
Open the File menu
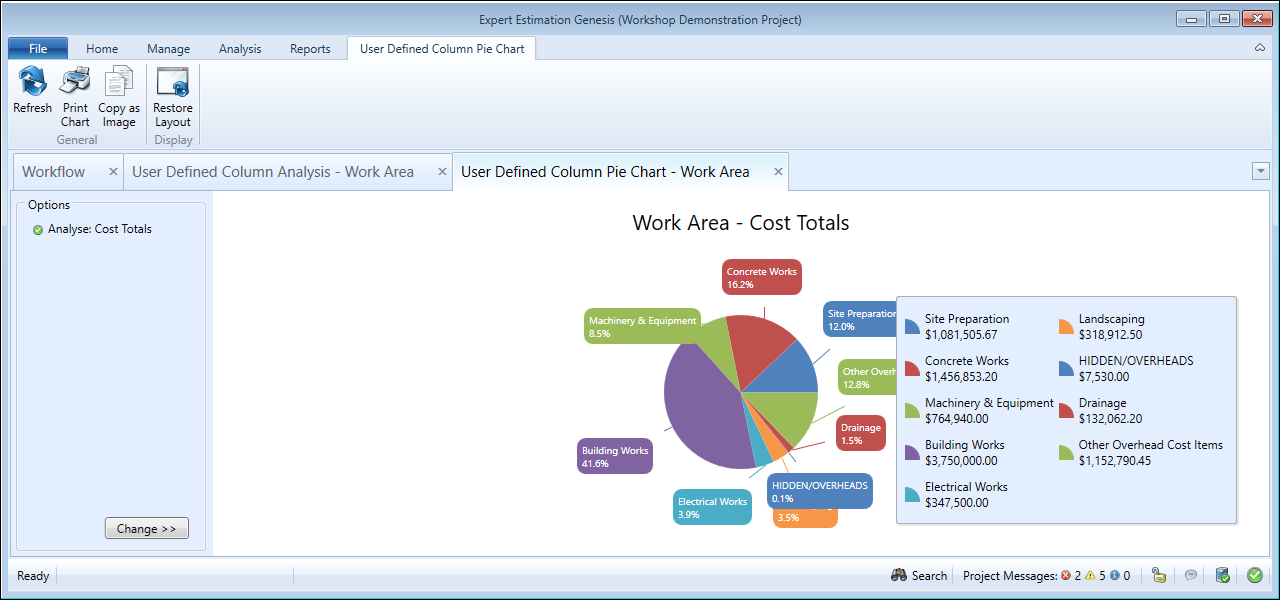38,48
